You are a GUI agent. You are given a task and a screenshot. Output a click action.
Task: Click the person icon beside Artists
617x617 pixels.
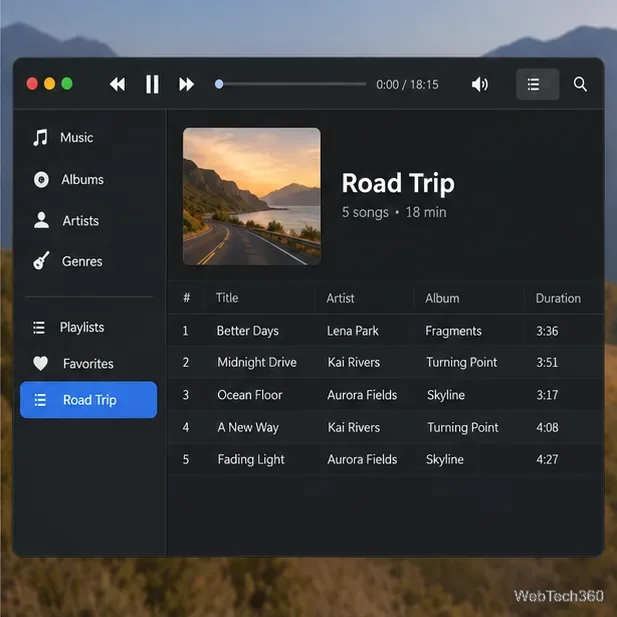point(41,220)
